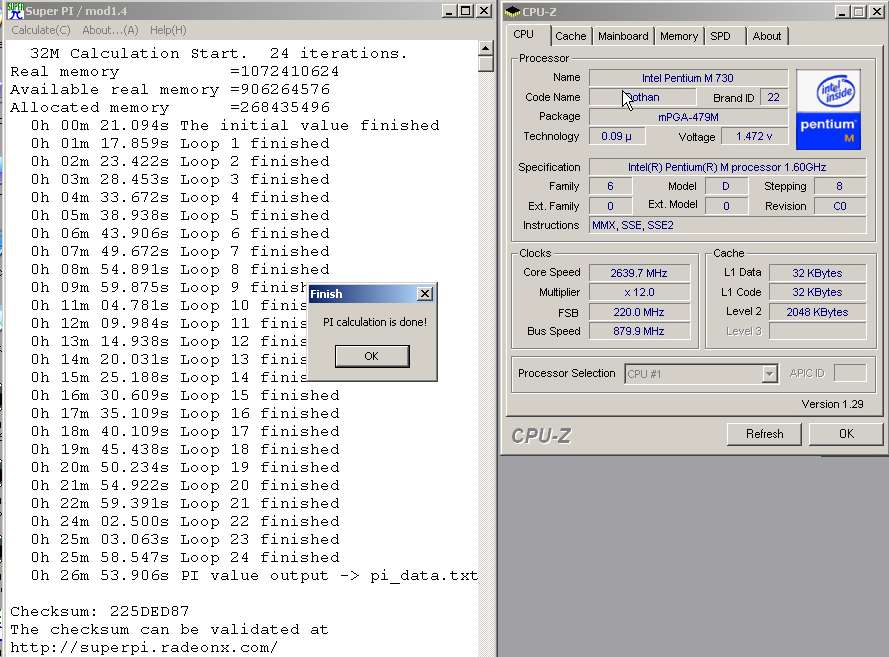
Task: Confirm the PI calculation is done dialog with OK
Action: click(372, 356)
